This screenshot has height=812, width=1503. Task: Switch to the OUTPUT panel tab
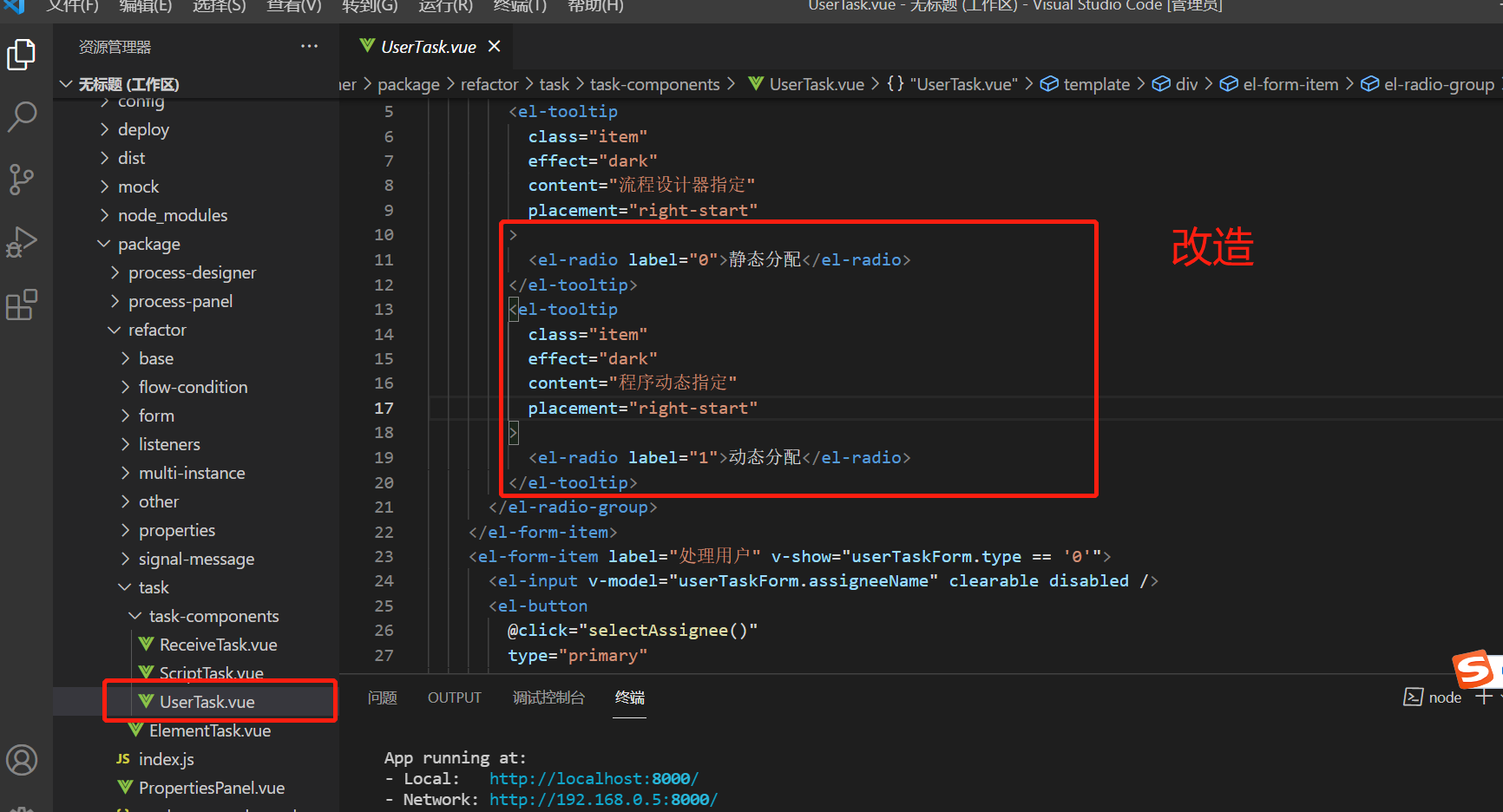click(x=455, y=697)
